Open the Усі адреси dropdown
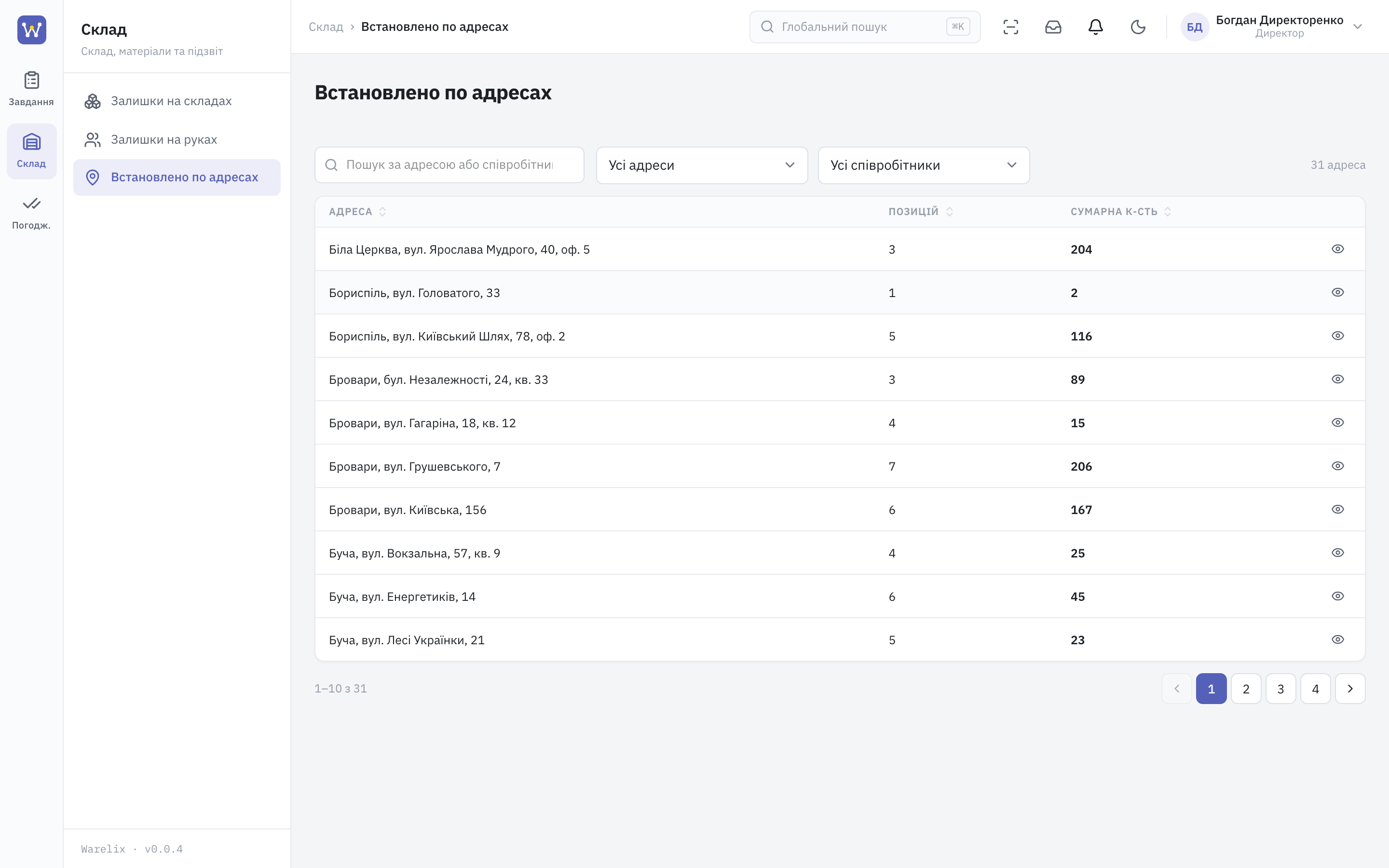Image resolution: width=1389 pixels, height=868 pixels. (x=701, y=165)
